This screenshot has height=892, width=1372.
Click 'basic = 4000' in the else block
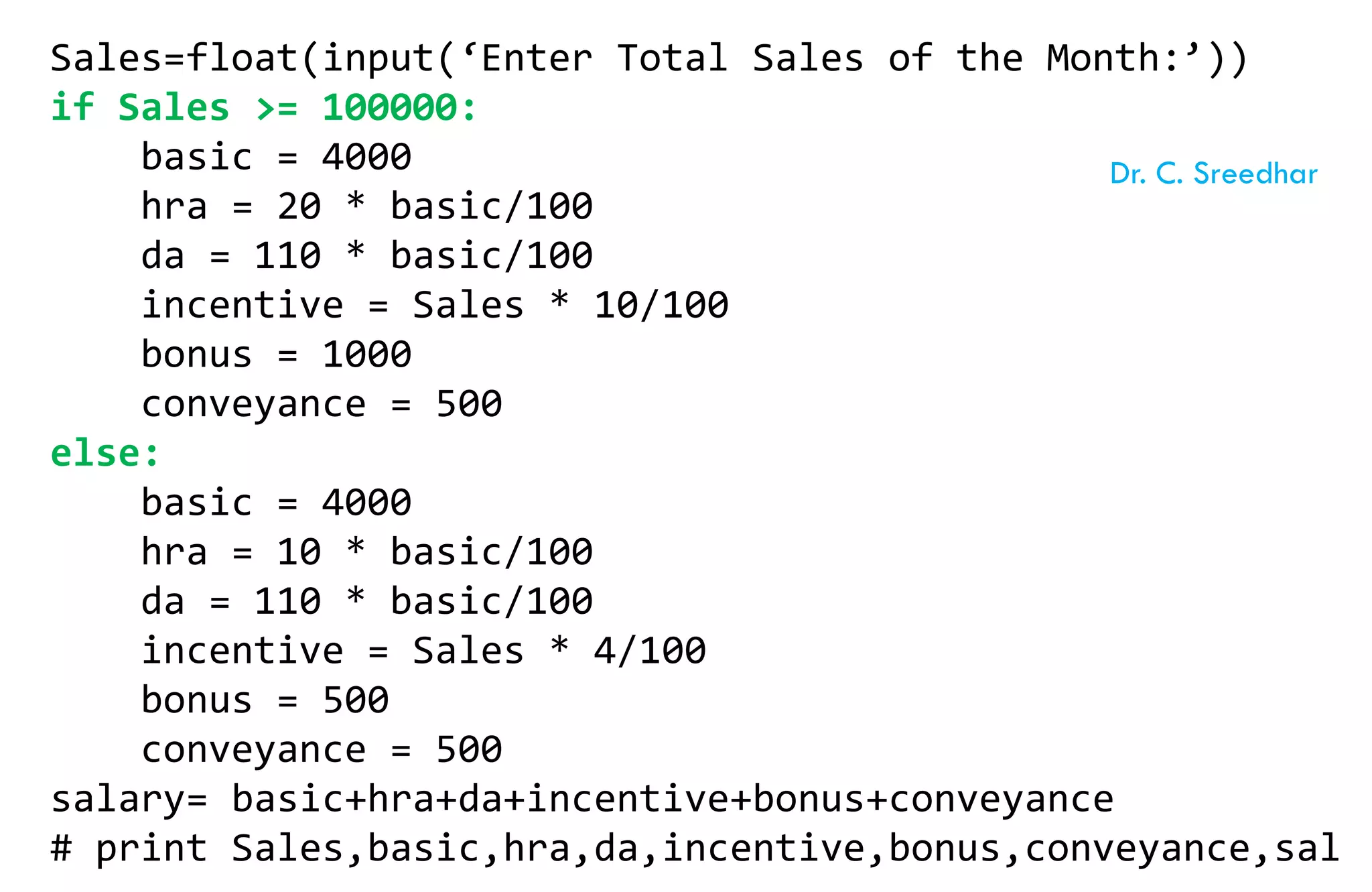[276, 503]
